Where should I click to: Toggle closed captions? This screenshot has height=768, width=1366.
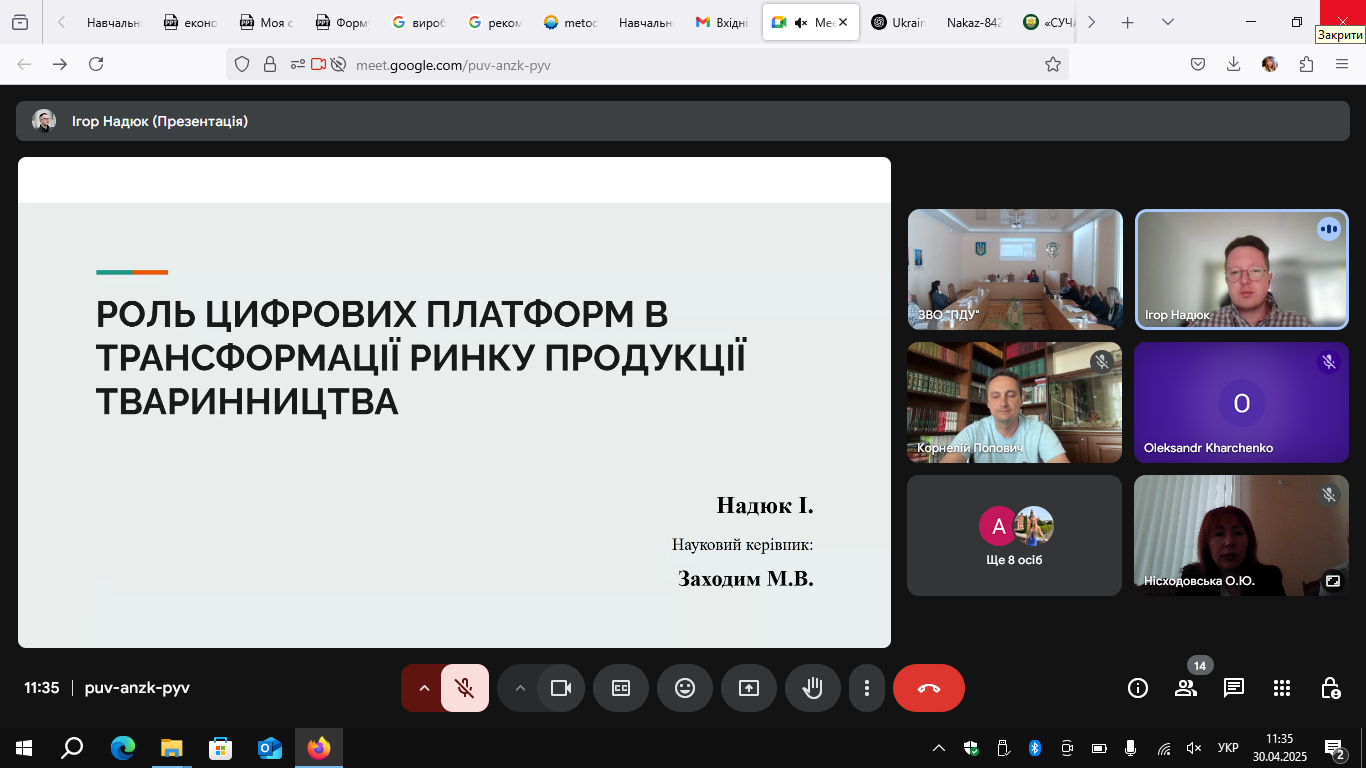pyautogui.click(x=620, y=688)
